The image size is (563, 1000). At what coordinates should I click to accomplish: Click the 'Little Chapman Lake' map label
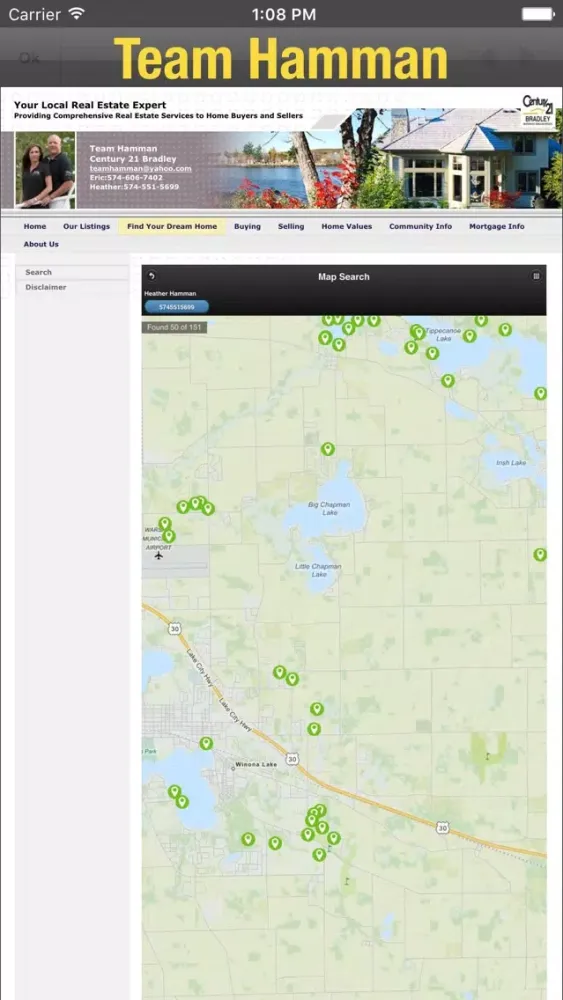click(318, 570)
